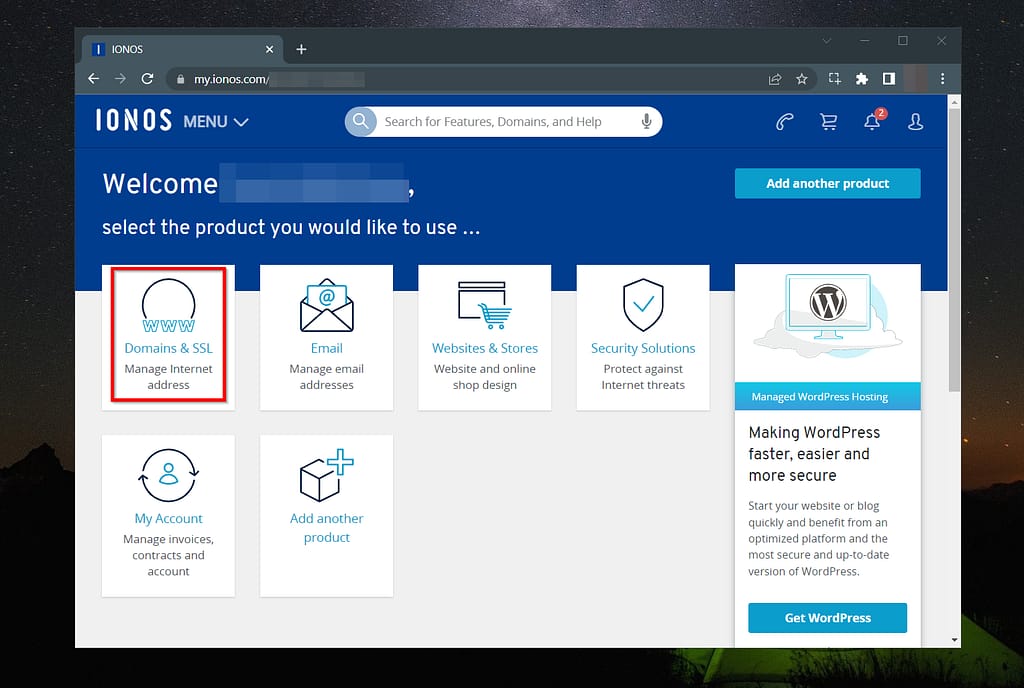
Task: Open the user profile icon
Action: click(916, 121)
